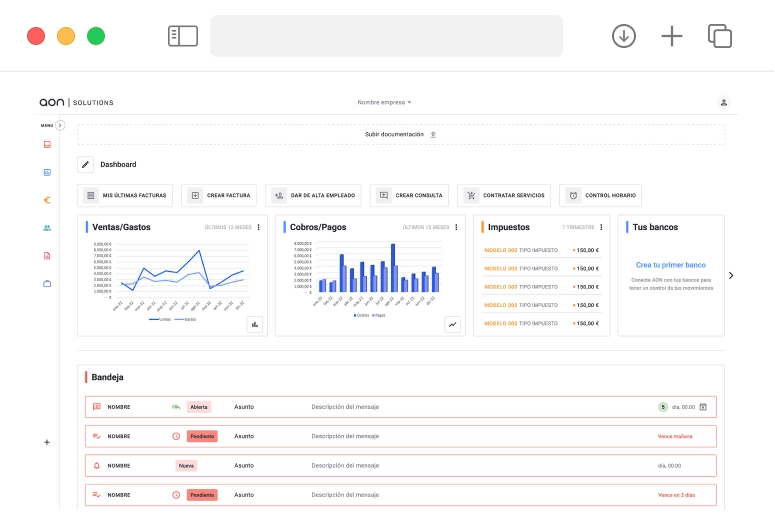The height and width of the screenshot is (528, 775).
Task: Switch Cobros/Pagos to line chart view icon
Action: tap(452, 324)
